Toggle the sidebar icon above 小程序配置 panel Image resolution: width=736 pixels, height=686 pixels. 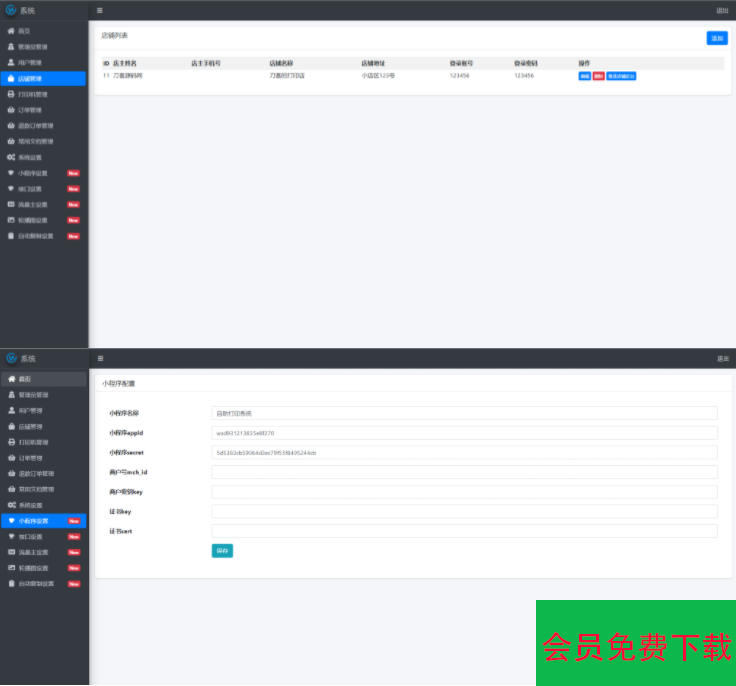[x=99, y=358]
